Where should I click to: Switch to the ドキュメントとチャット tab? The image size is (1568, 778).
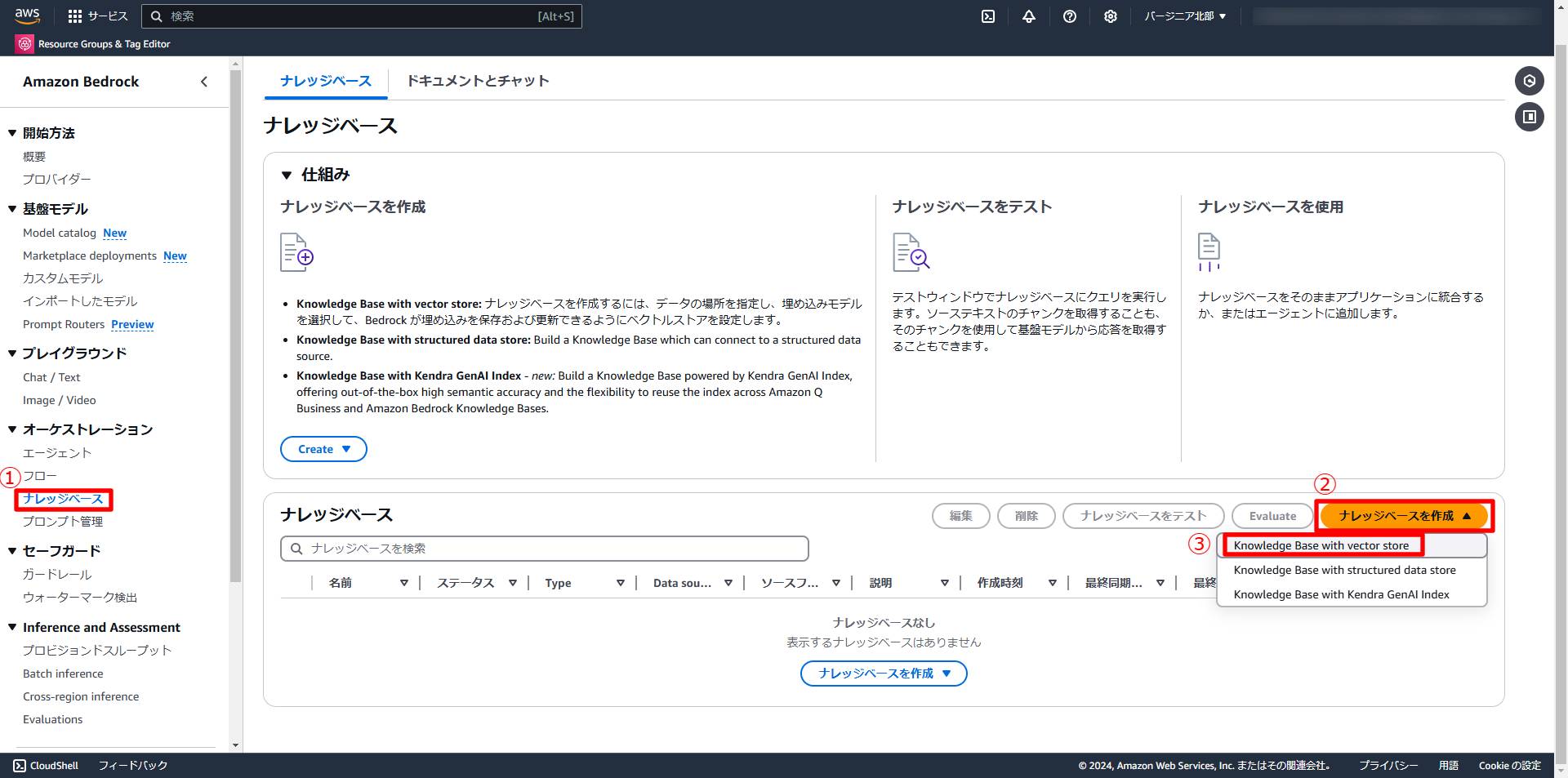(x=478, y=81)
